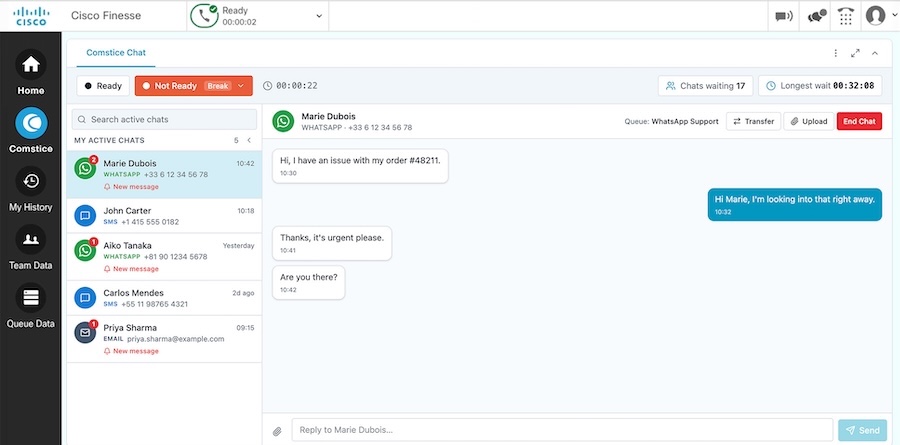Open My History in the sidebar
This screenshot has height=445, width=900.
click(x=30, y=181)
